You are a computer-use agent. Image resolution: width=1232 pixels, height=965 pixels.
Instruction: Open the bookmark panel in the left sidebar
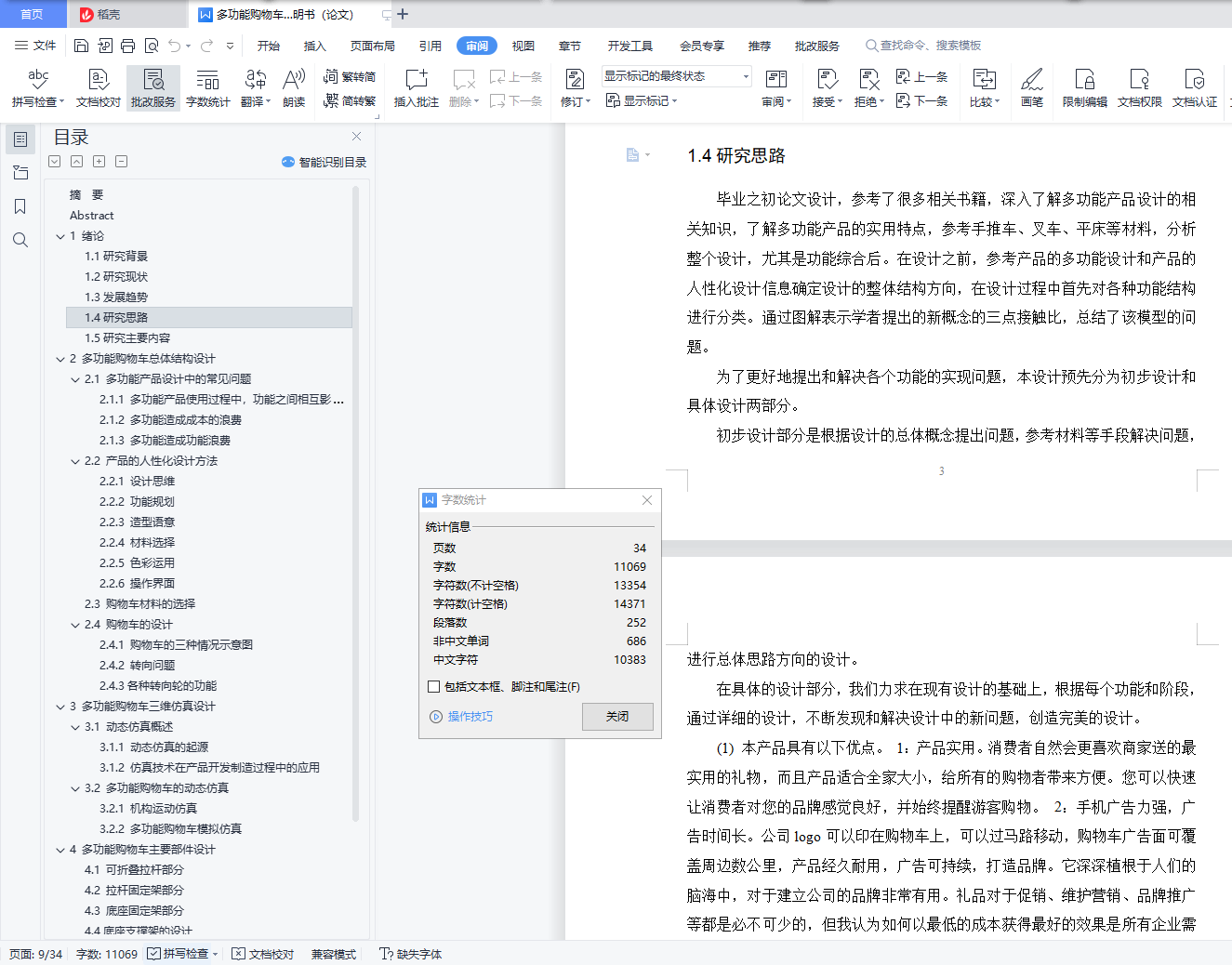click(x=20, y=206)
